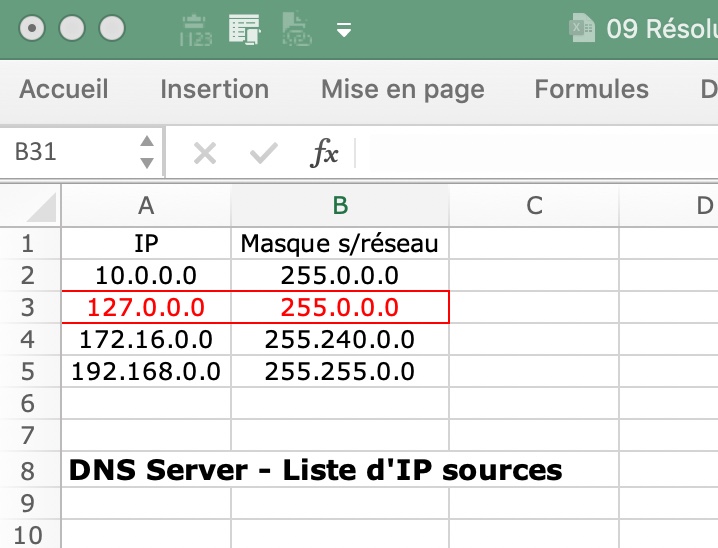Go to the Formules tab

pos(591,89)
